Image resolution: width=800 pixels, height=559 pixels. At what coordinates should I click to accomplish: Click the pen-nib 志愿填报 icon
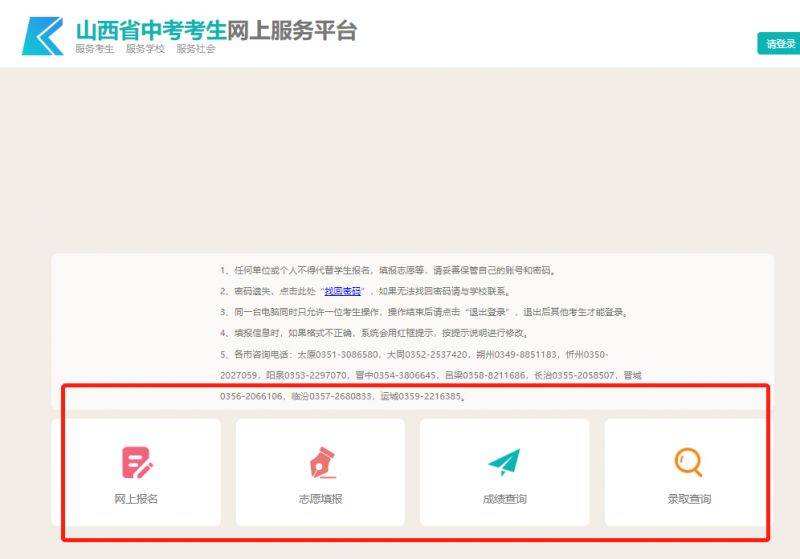(x=321, y=463)
